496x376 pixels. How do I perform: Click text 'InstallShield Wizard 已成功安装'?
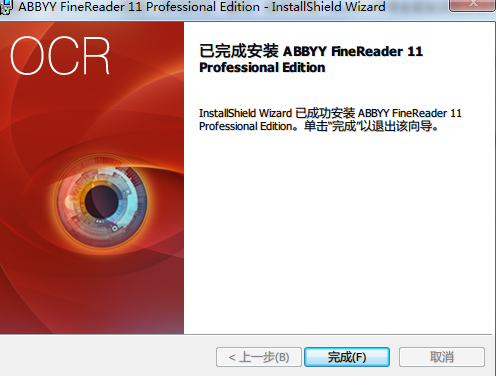(x=277, y=113)
